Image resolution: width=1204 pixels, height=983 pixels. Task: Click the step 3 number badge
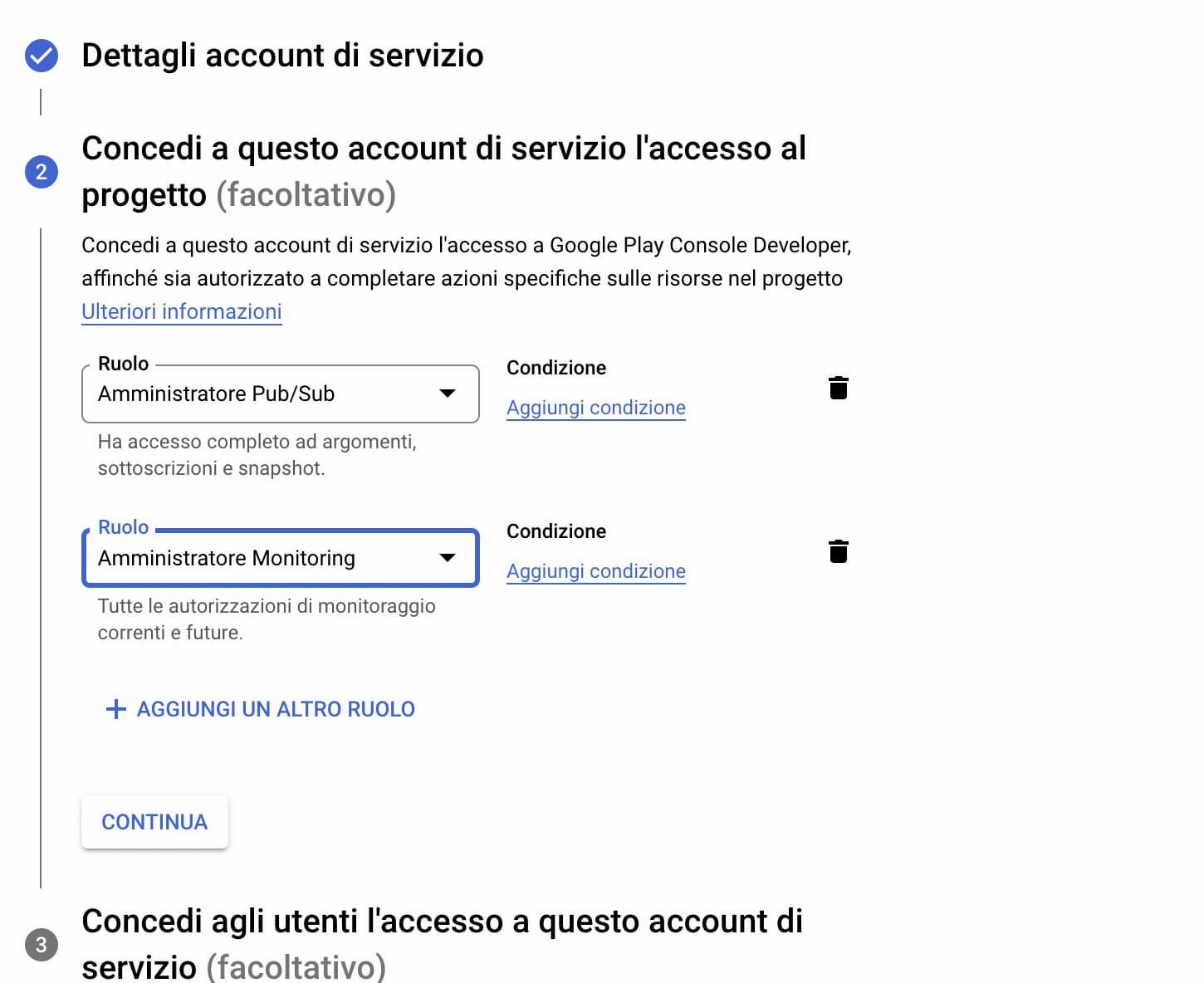(42, 945)
